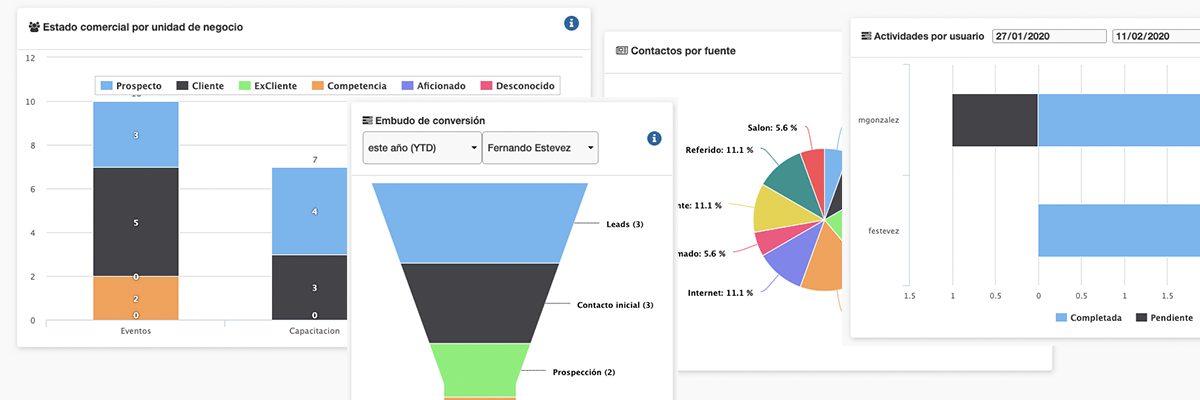Open the 11/02/2020 end date field
This screenshot has height=400, width=1200.
[1155, 36]
